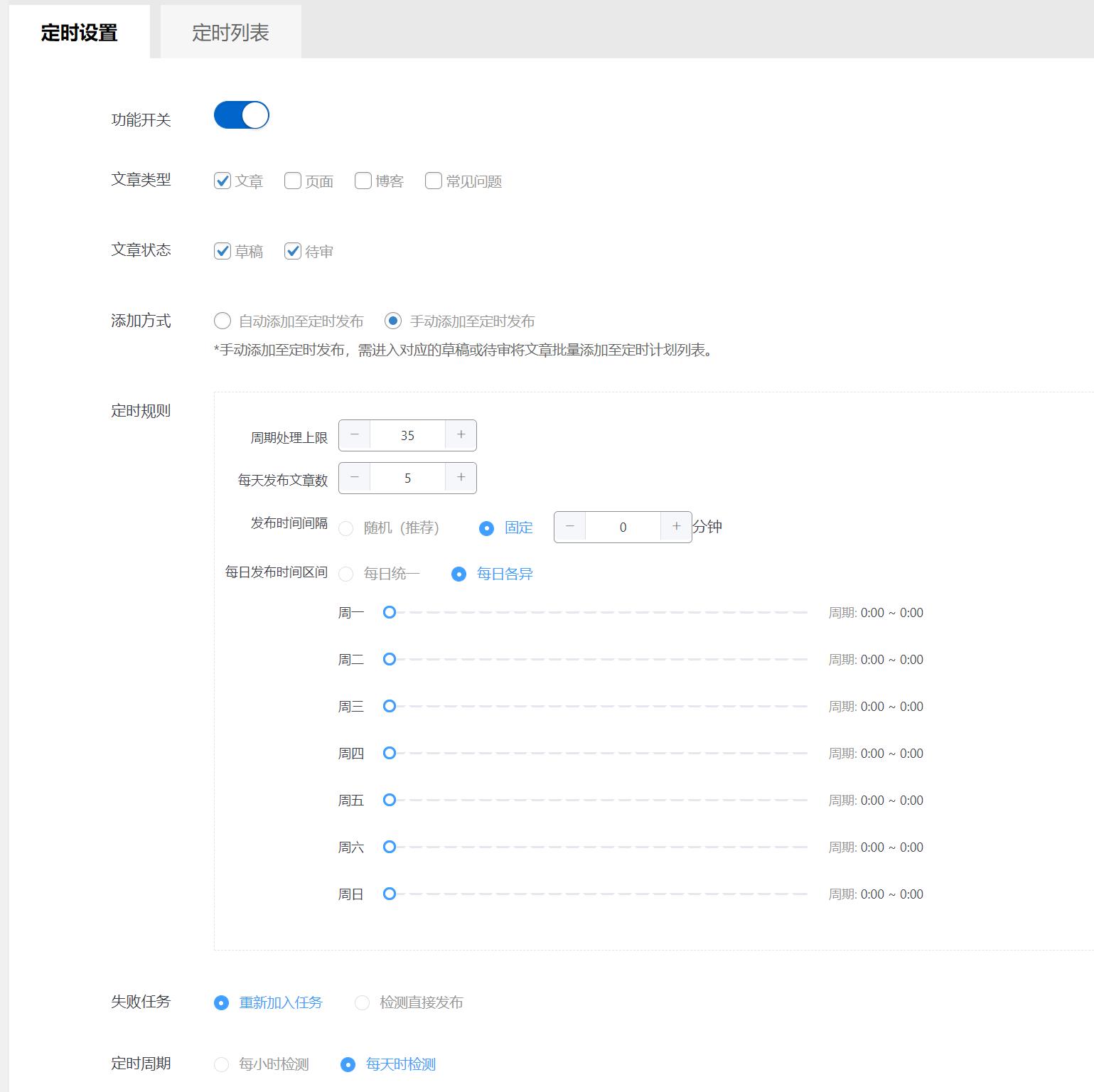1094x1092 pixels.
Task: Select 检测直接发布 for failed tasks
Action: pos(363,1002)
